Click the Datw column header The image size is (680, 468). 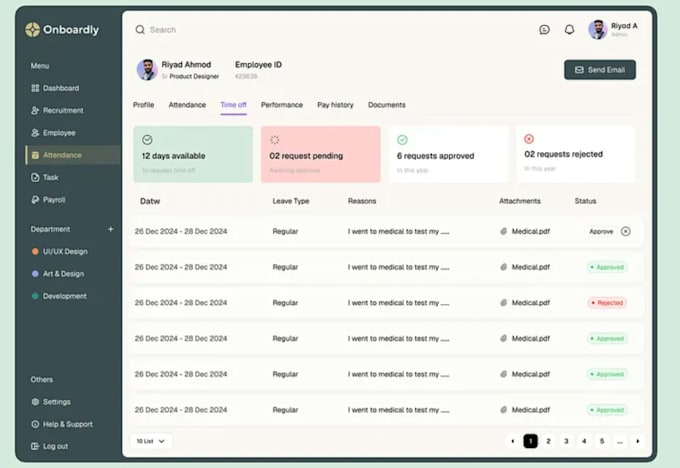click(x=150, y=201)
